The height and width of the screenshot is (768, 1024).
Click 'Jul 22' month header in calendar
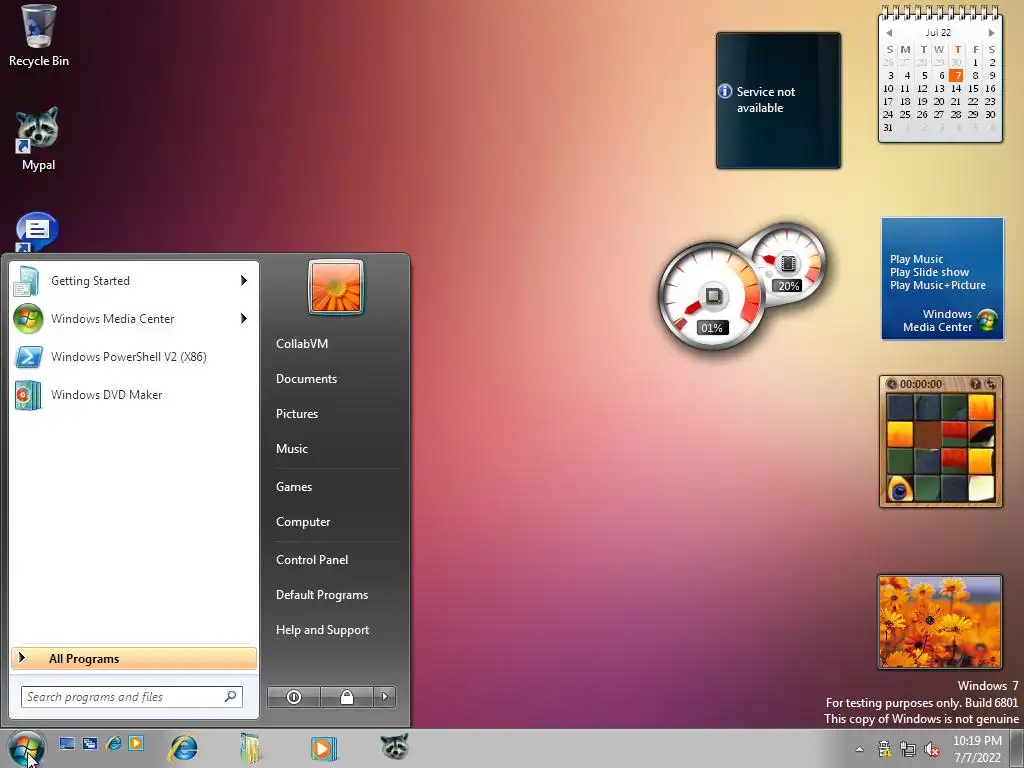click(x=938, y=33)
